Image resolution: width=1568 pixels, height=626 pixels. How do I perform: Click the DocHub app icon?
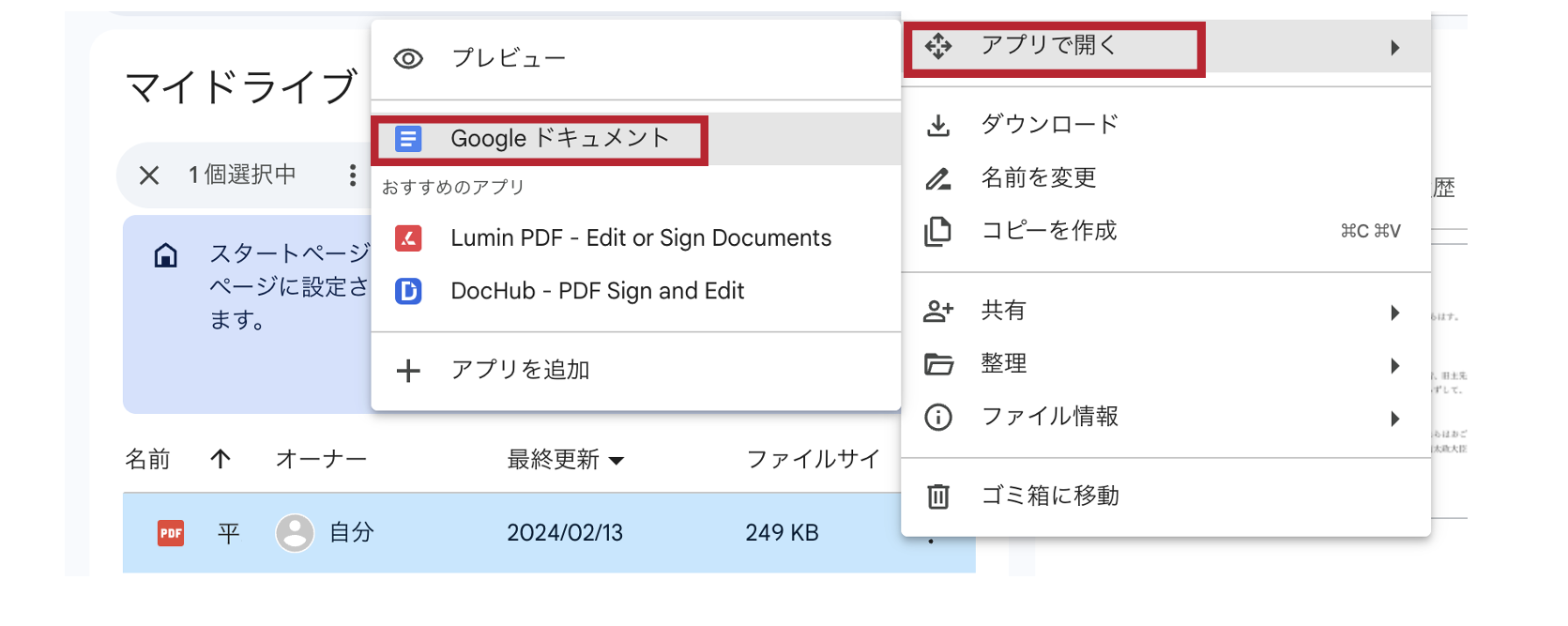(x=408, y=292)
